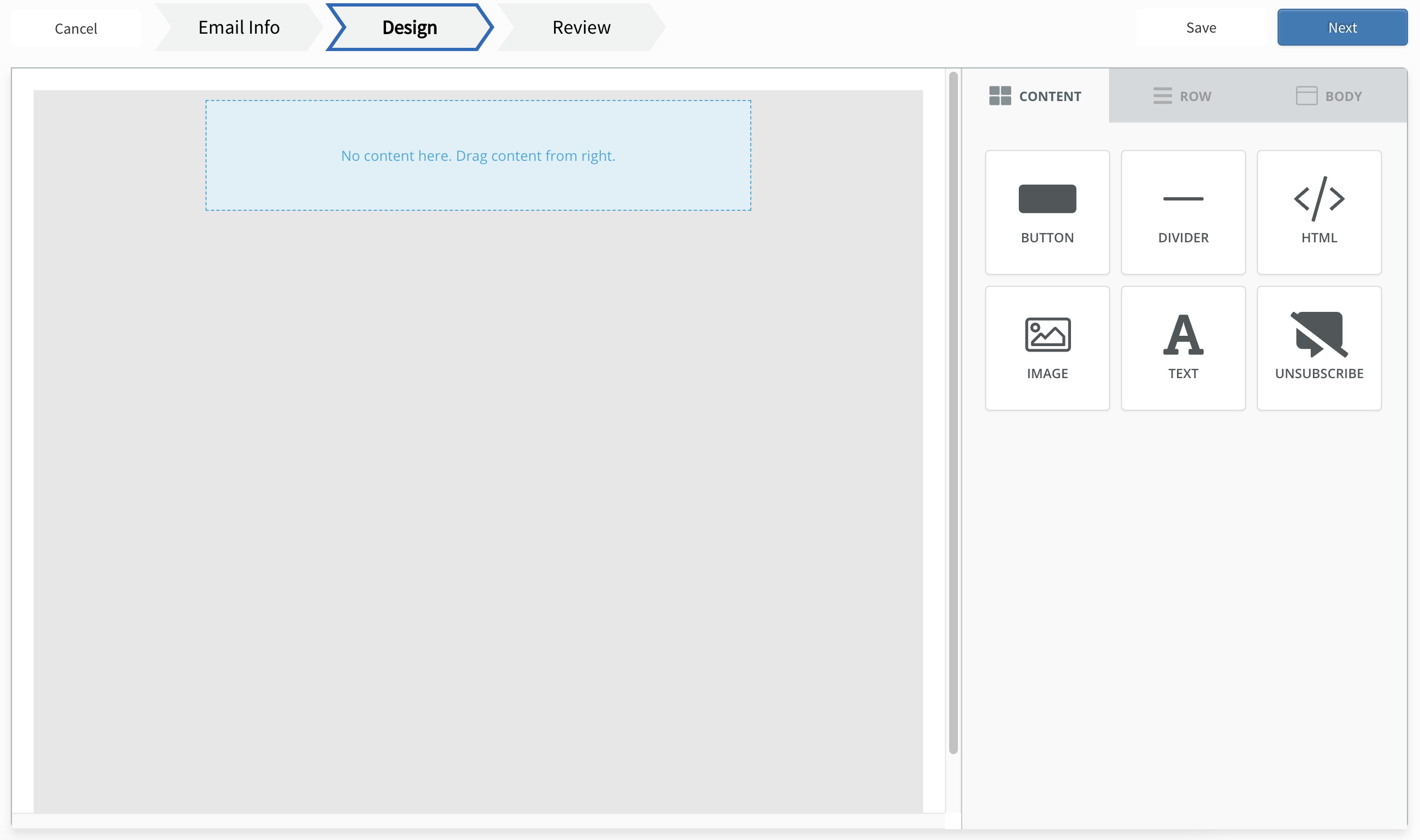Click the grid icon beside CONTENT
Image resolution: width=1420 pixels, height=840 pixels.
(x=1000, y=96)
